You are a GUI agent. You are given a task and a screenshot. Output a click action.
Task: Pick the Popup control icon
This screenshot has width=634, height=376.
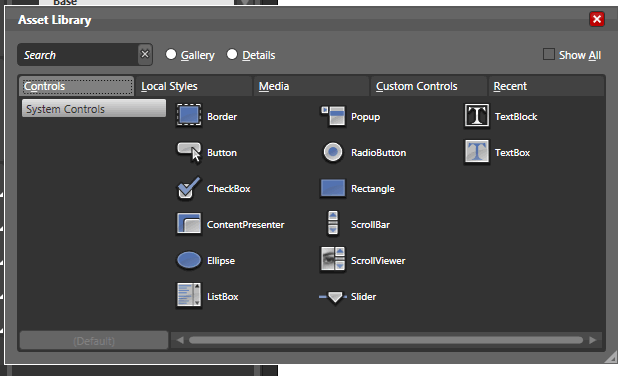(333, 116)
